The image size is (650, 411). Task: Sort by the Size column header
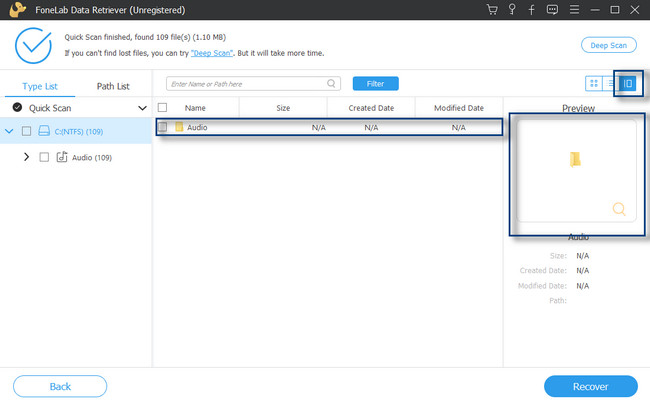(x=283, y=108)
